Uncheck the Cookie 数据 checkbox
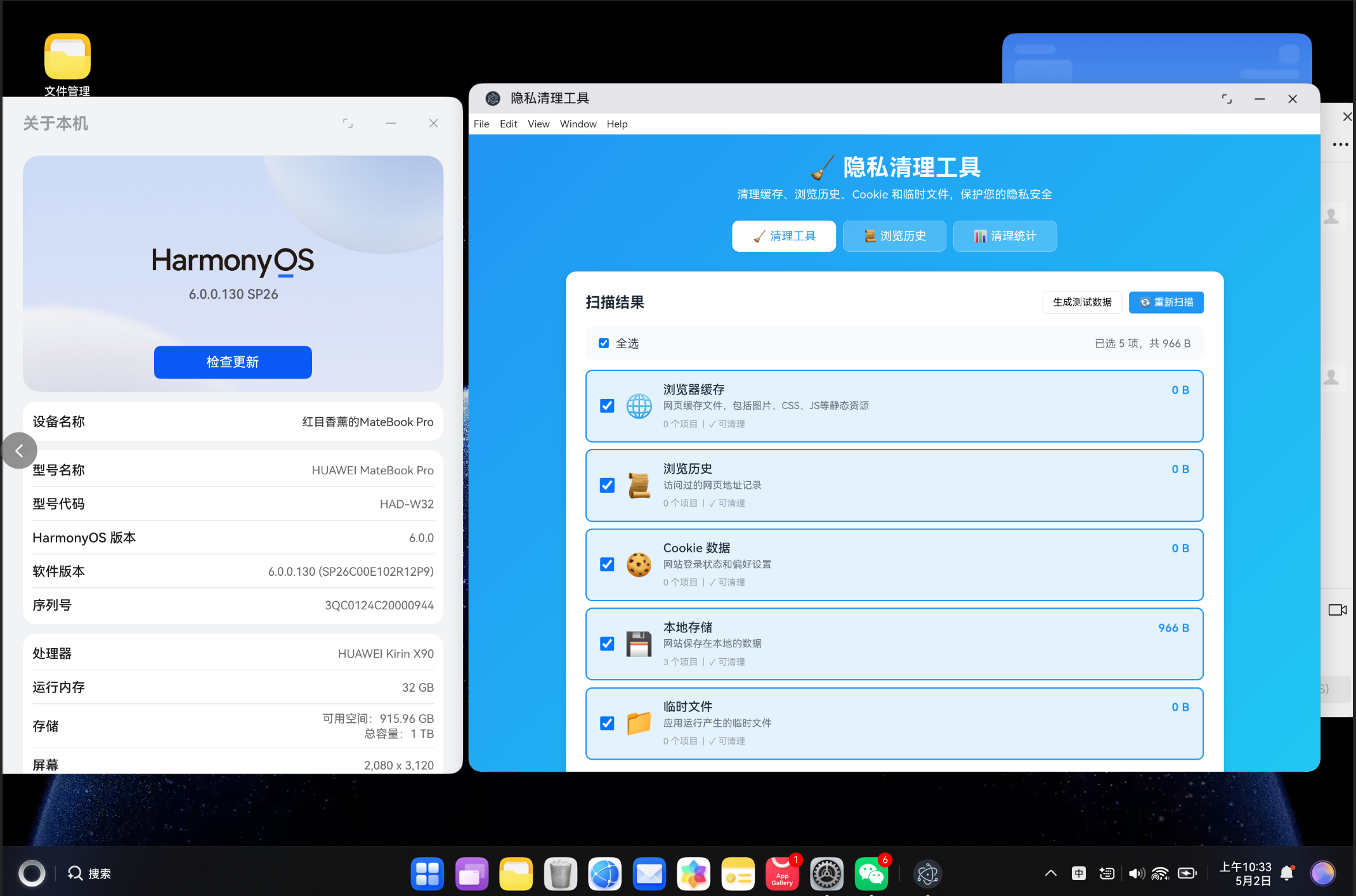Screen dimensions: 1356x896 tap(607, 564)
